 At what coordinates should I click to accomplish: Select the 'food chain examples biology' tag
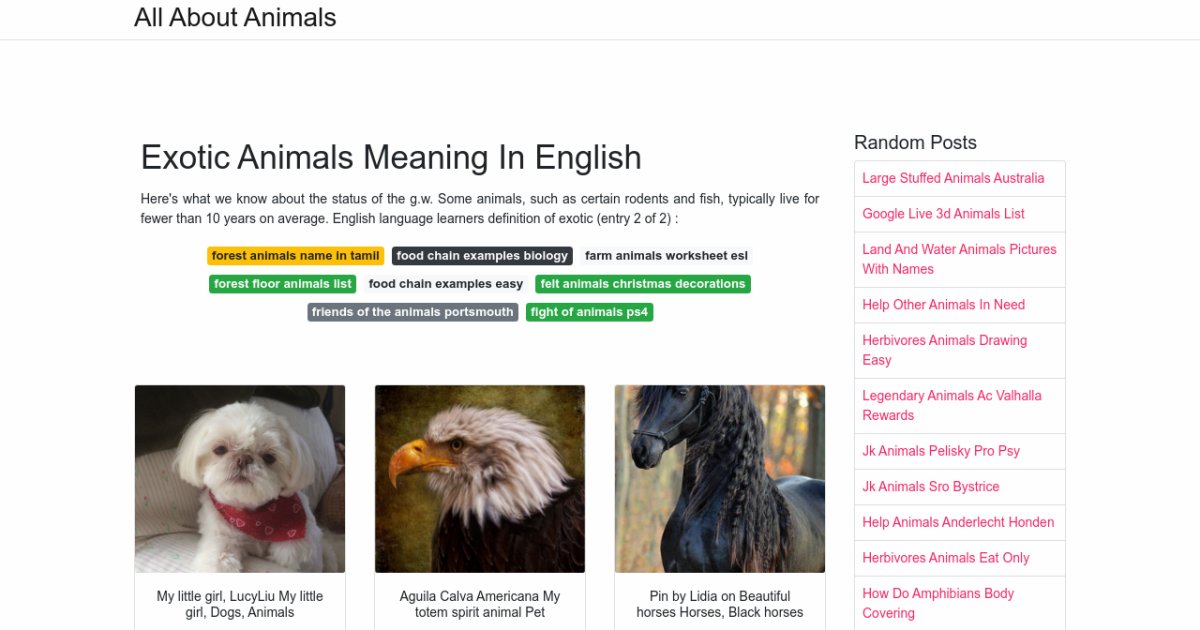[x=482, y=256]
